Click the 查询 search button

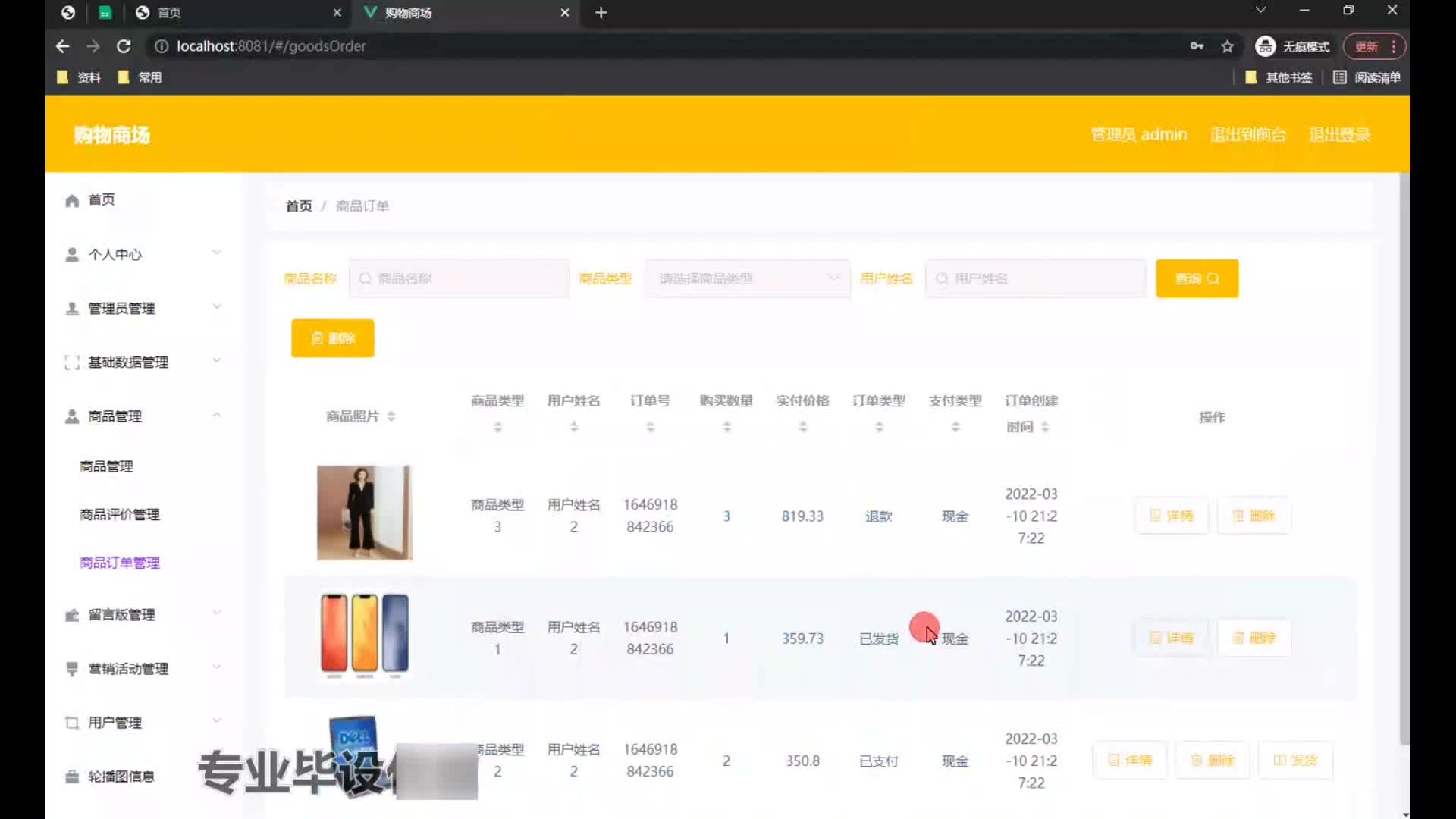point(1197,278)
